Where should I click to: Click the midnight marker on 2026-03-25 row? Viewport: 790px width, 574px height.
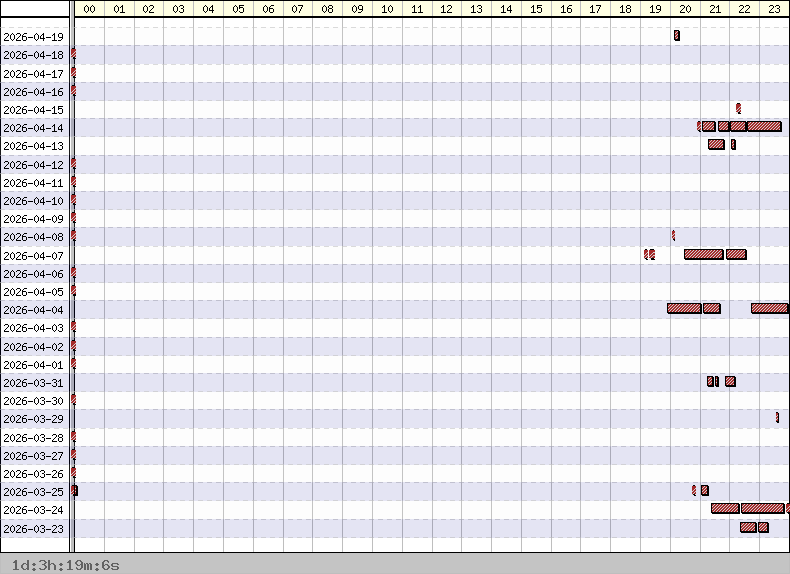75,490
